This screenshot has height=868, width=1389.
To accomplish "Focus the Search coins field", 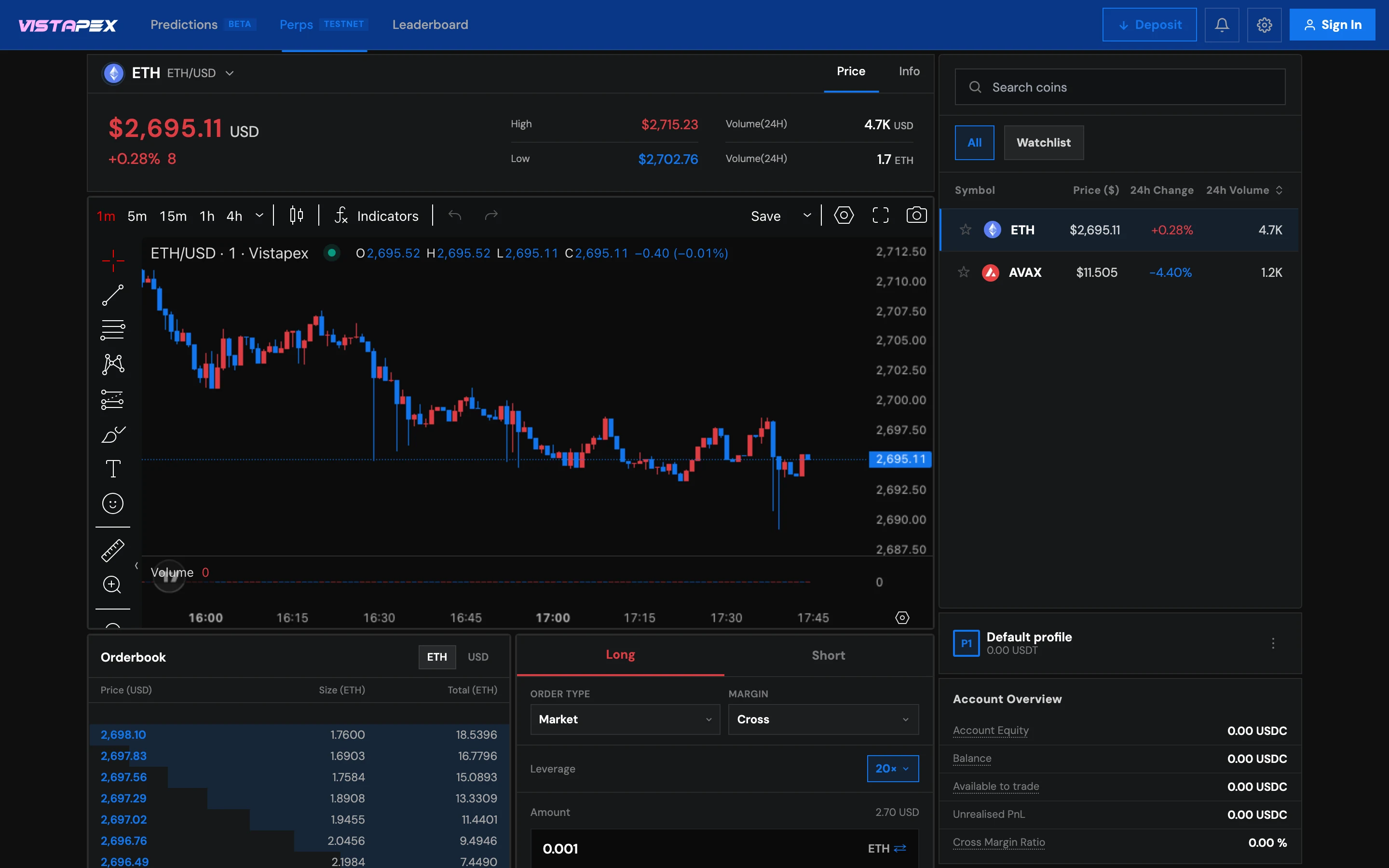I will pos(1120,87).
